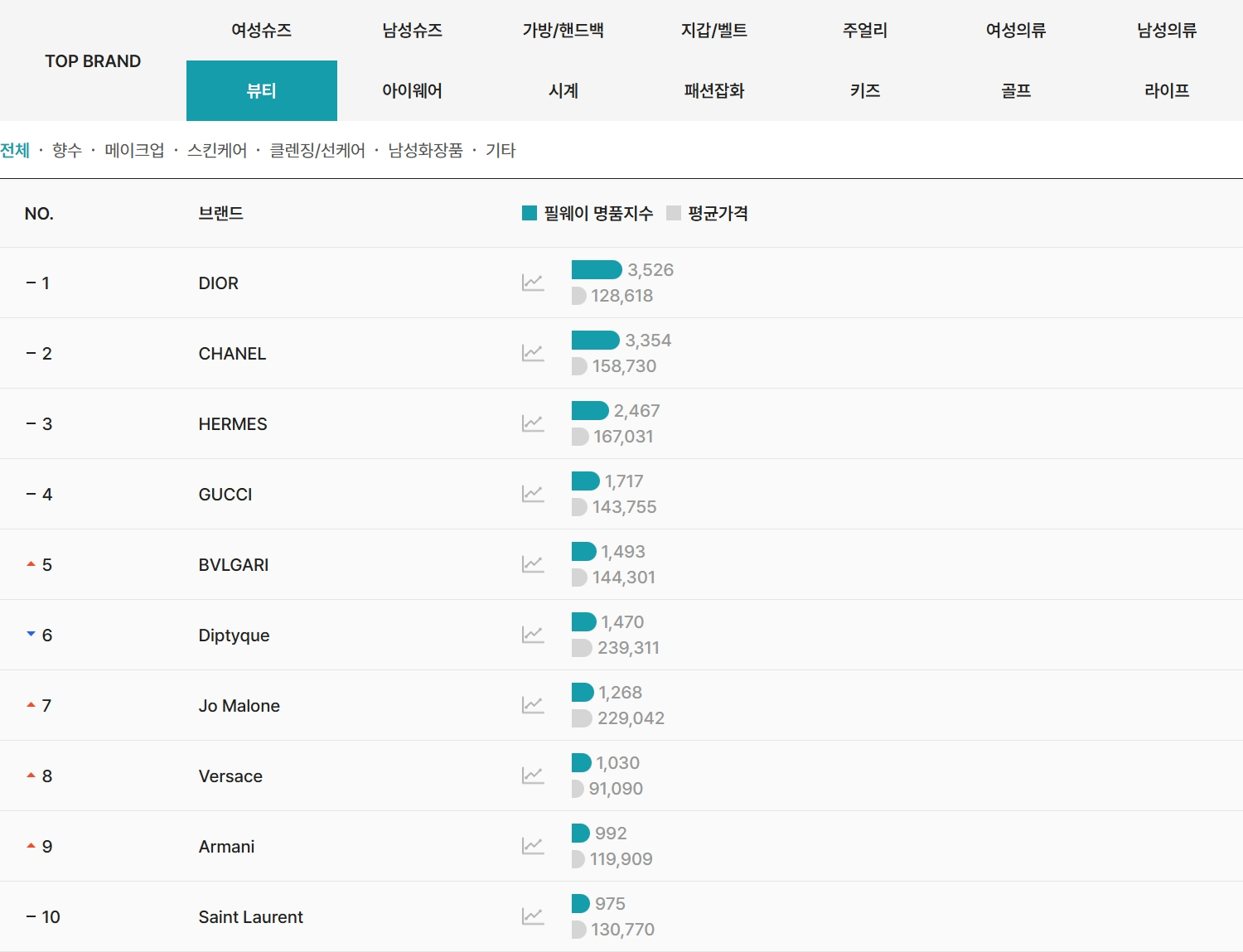
Task: Click CHANEL's average price 158,730
Action: (624, 366)
